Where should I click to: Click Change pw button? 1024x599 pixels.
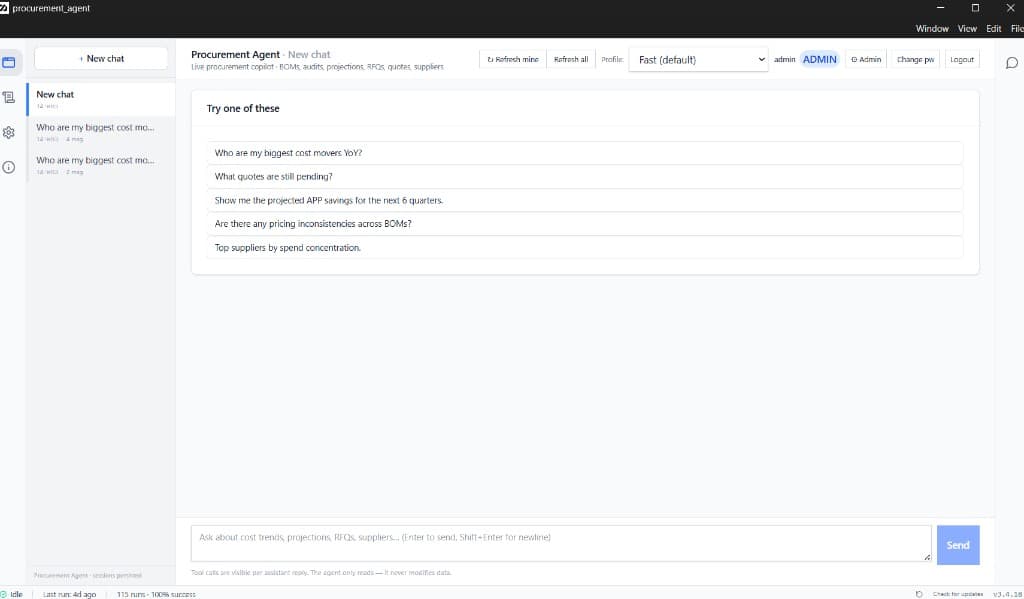916,59
